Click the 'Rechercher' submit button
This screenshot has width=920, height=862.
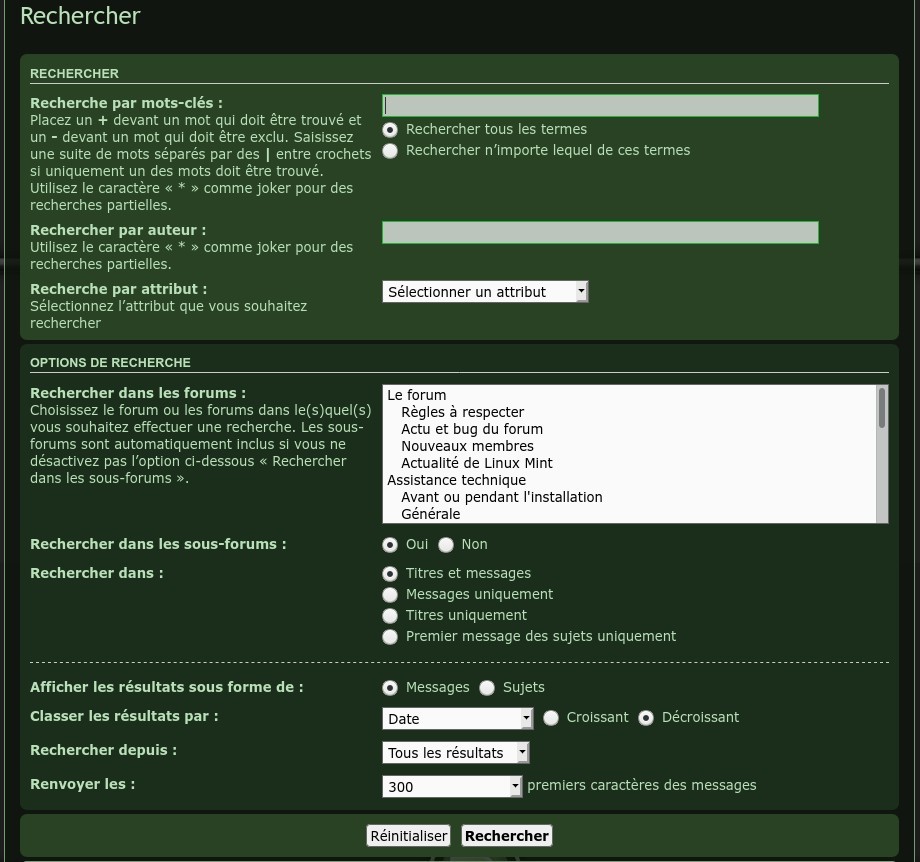pos(506,836)
